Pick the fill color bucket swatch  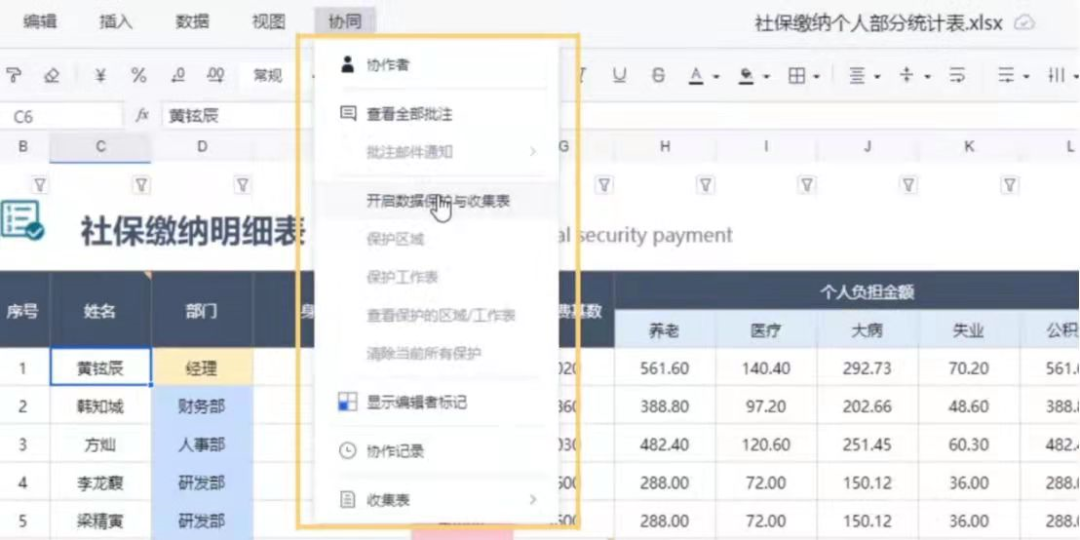click(746, 76)
